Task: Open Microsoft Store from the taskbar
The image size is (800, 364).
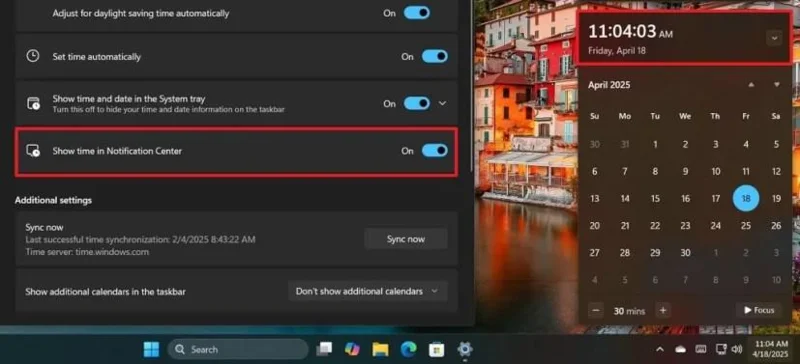Action: 436,349
